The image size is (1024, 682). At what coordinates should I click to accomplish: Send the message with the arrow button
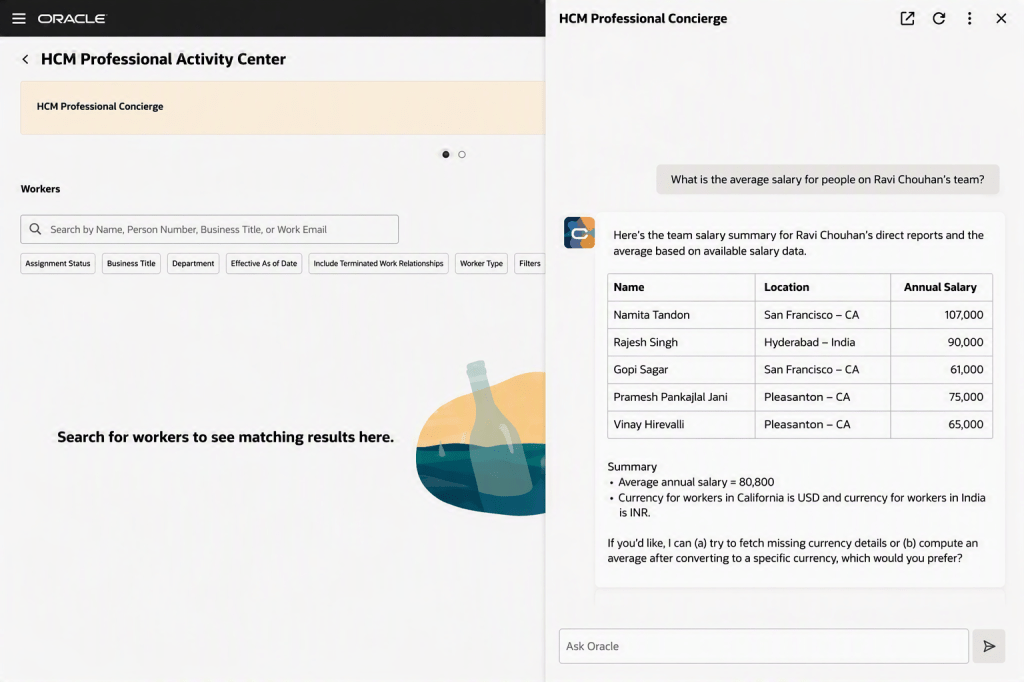[989, 646]
